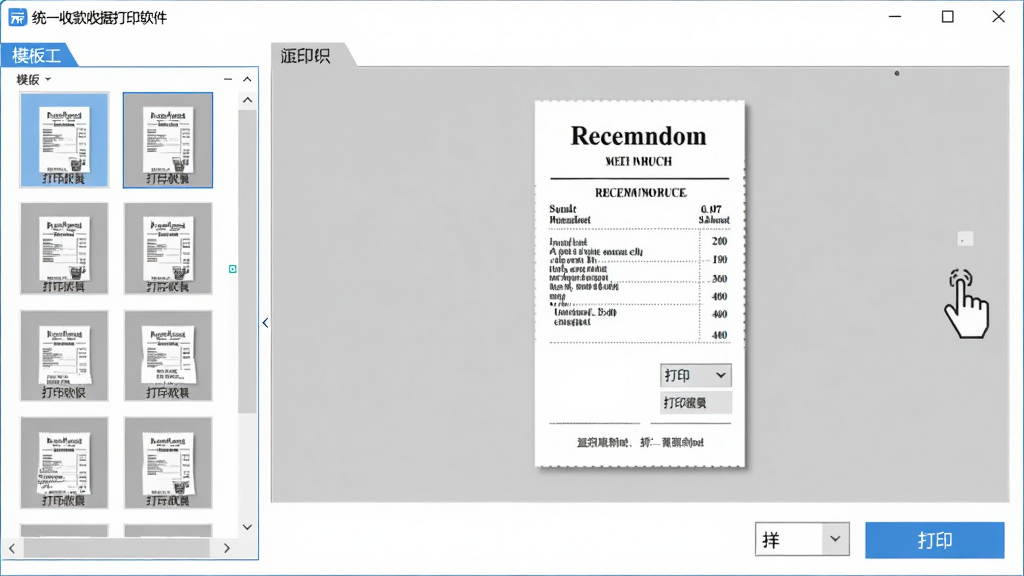Image resolution: width=1024 pixels, height=576 pixels.
Task: Maximize the application window
Action: point(948,16)
